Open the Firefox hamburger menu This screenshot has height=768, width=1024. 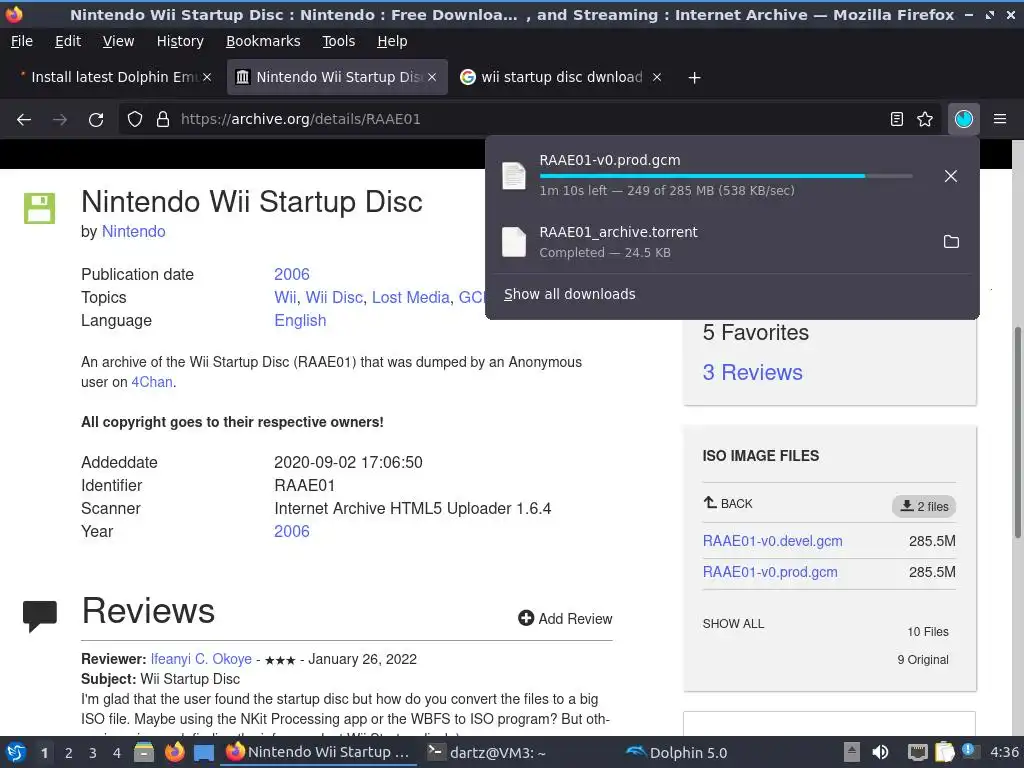999,119
